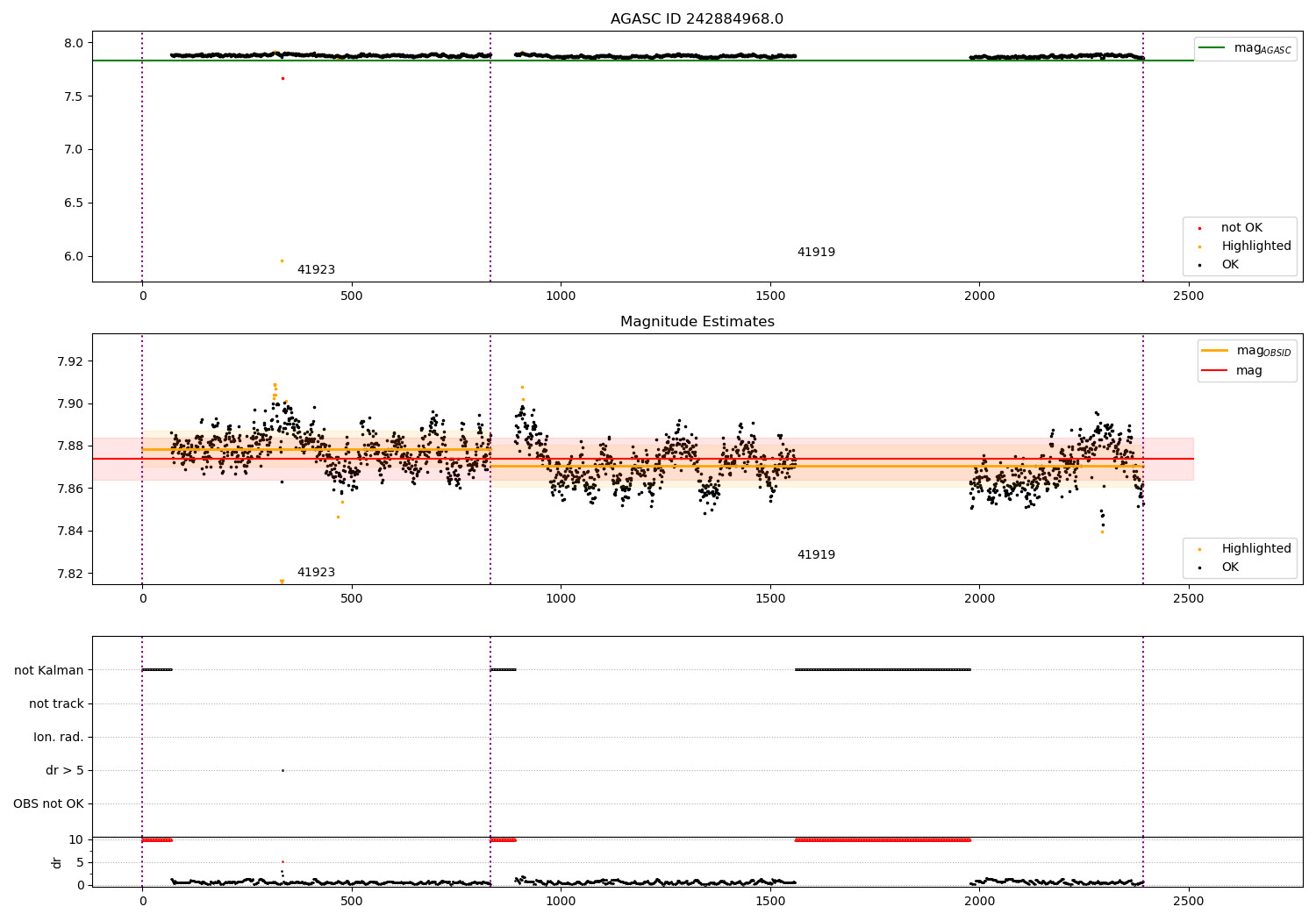Click 'Highlighted' marker in Magnitude Estimates legend
Screen dimensions: 1316x921
pyautogui.click(x=1199, y=549)
